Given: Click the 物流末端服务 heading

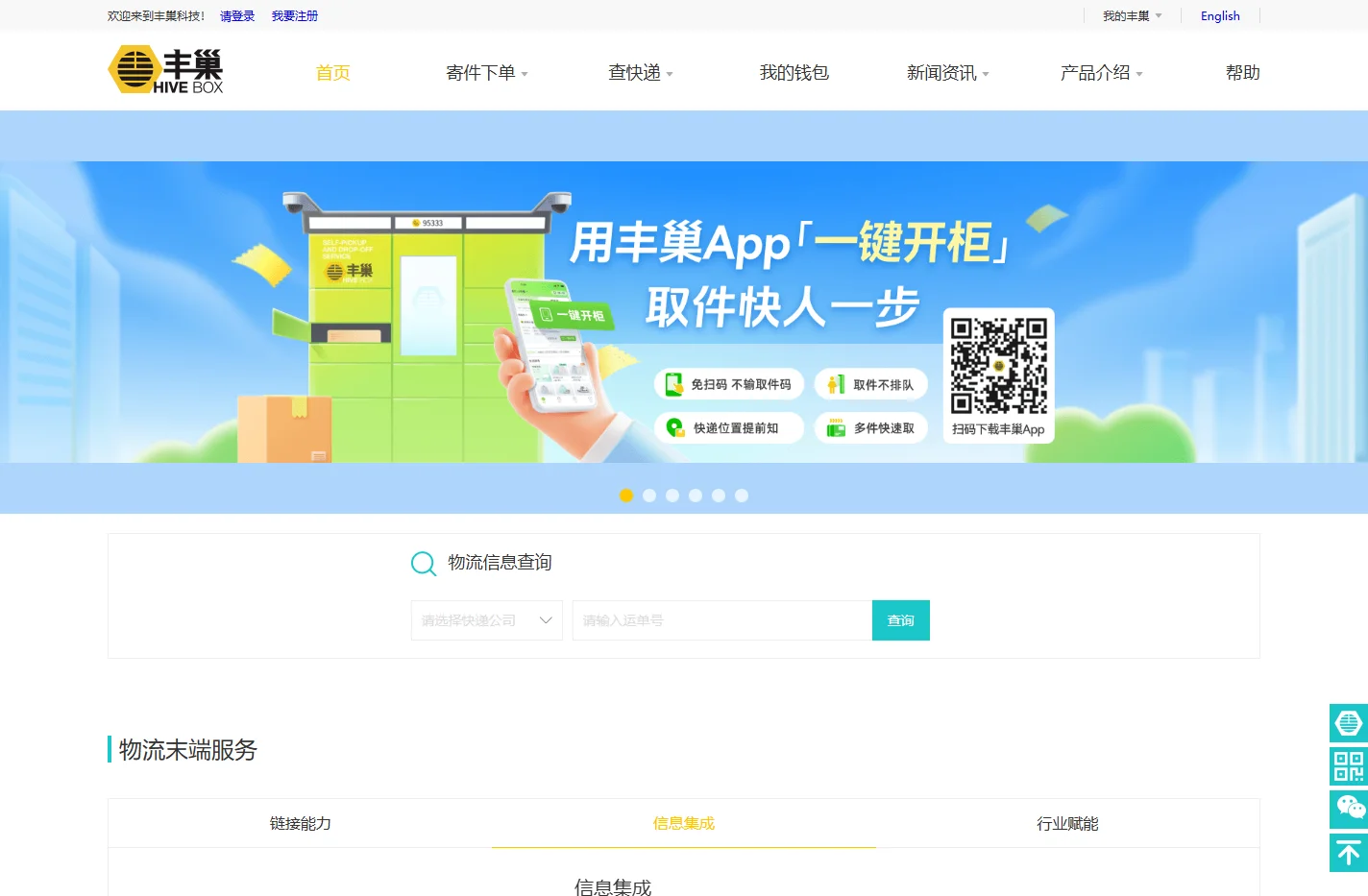Looking at the screenshot, I should [188, 750].
